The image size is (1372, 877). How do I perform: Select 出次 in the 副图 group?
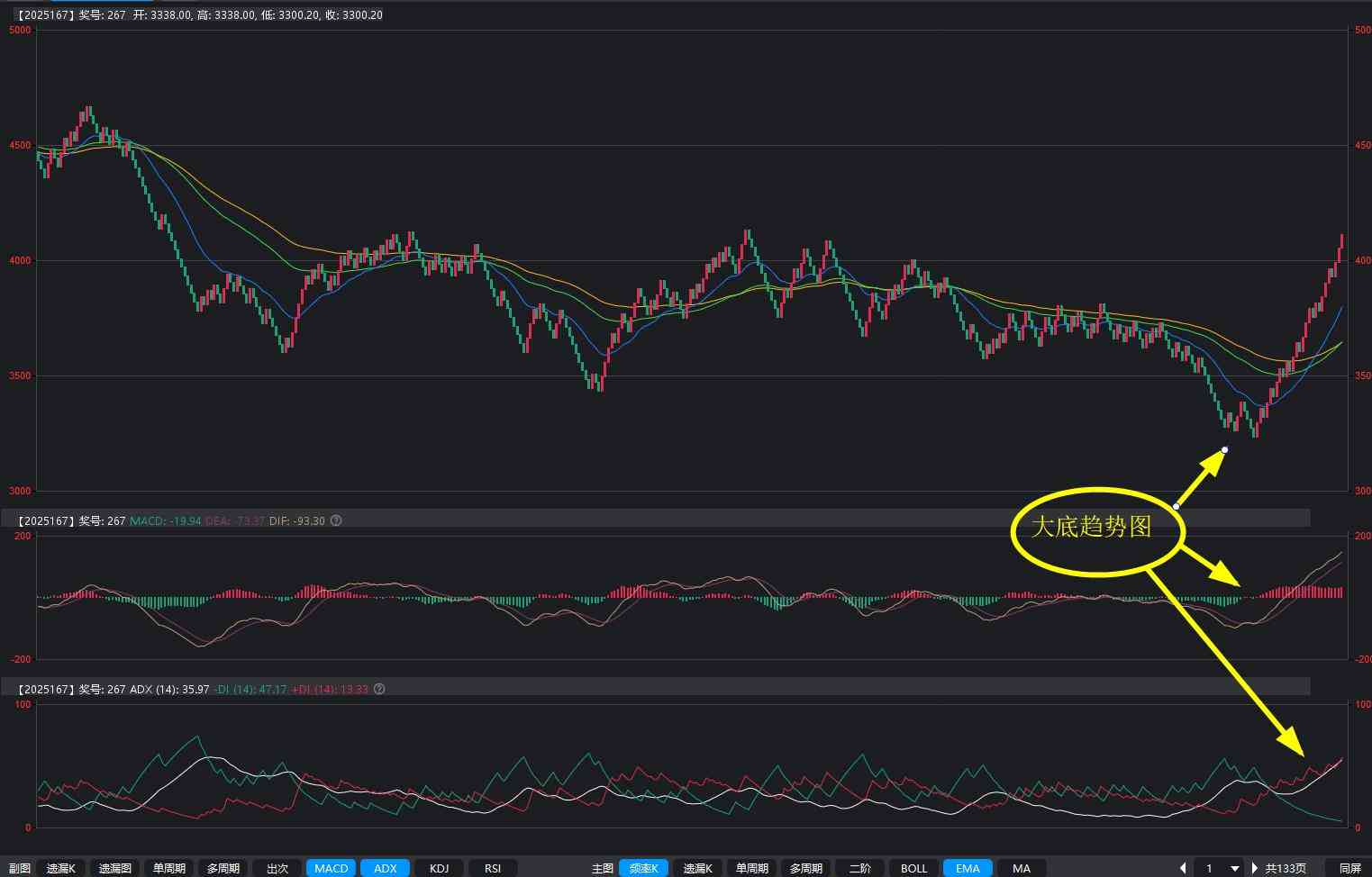pos(277,868)
